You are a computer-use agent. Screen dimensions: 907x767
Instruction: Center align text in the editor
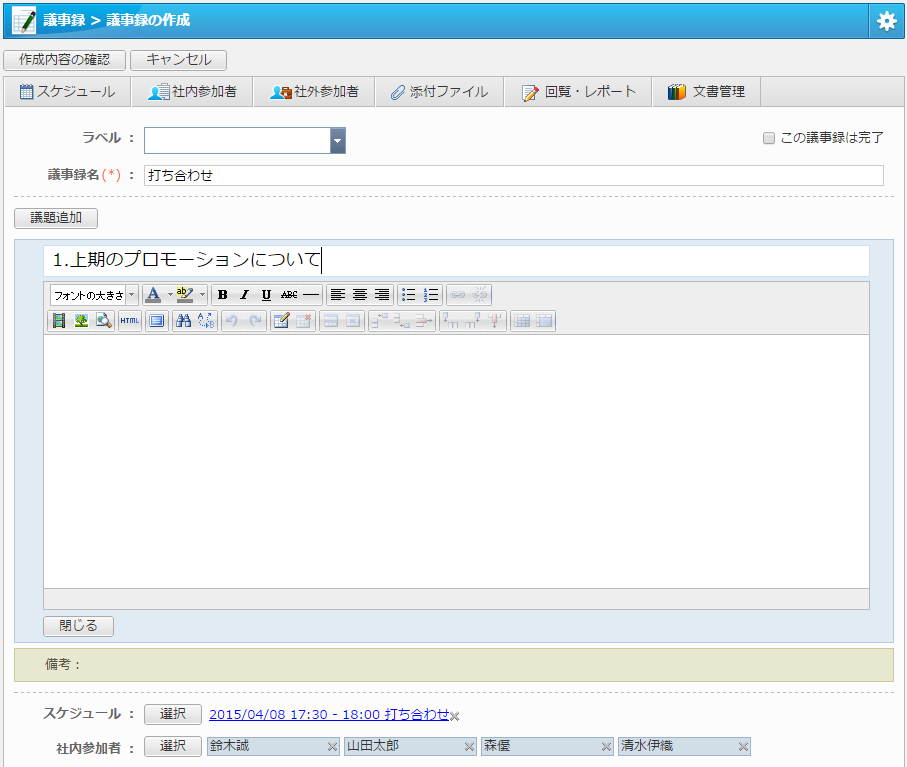click(x=360, y=295)
